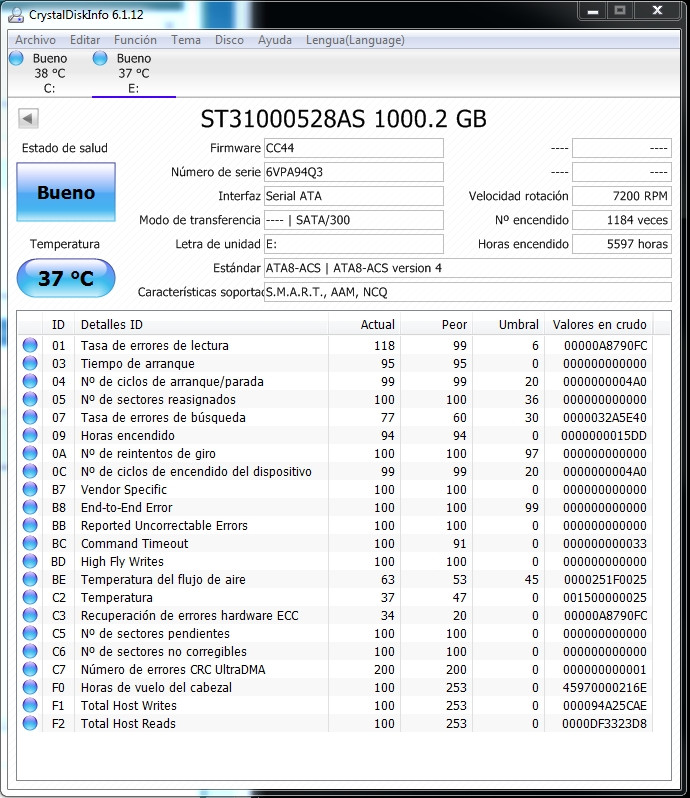The height and width of the screenshot is (798, 690).
Task: Select the E: disk tab
Action: [x=134, y=73]
